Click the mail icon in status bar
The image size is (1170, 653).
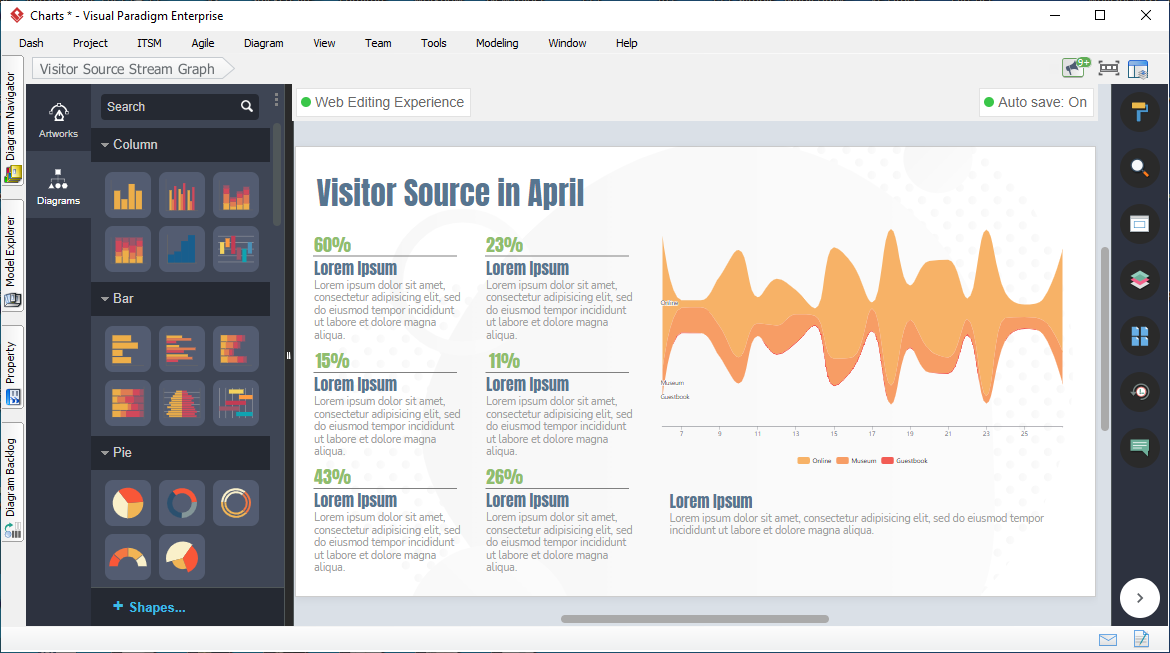point(1108,640)
